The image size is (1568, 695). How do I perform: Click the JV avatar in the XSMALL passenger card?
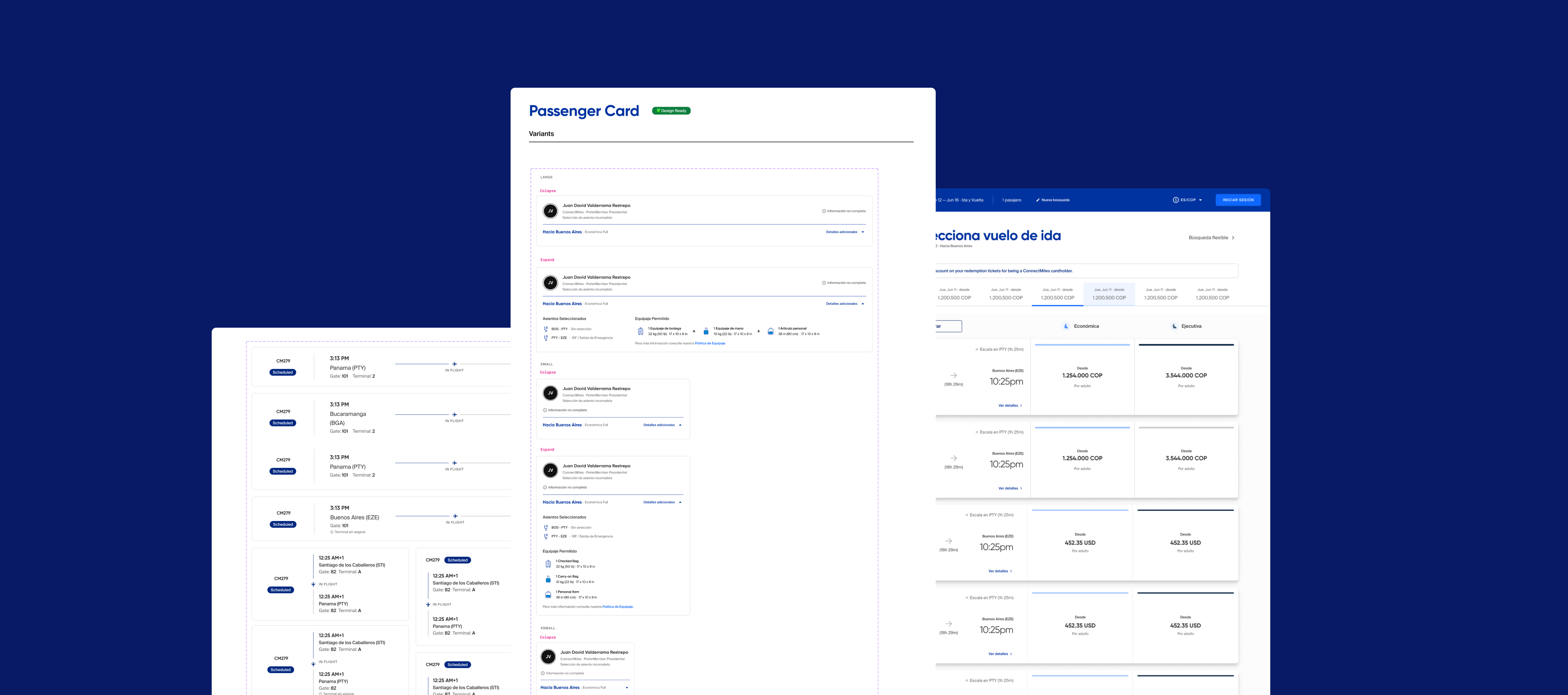(x=549, y=657)
